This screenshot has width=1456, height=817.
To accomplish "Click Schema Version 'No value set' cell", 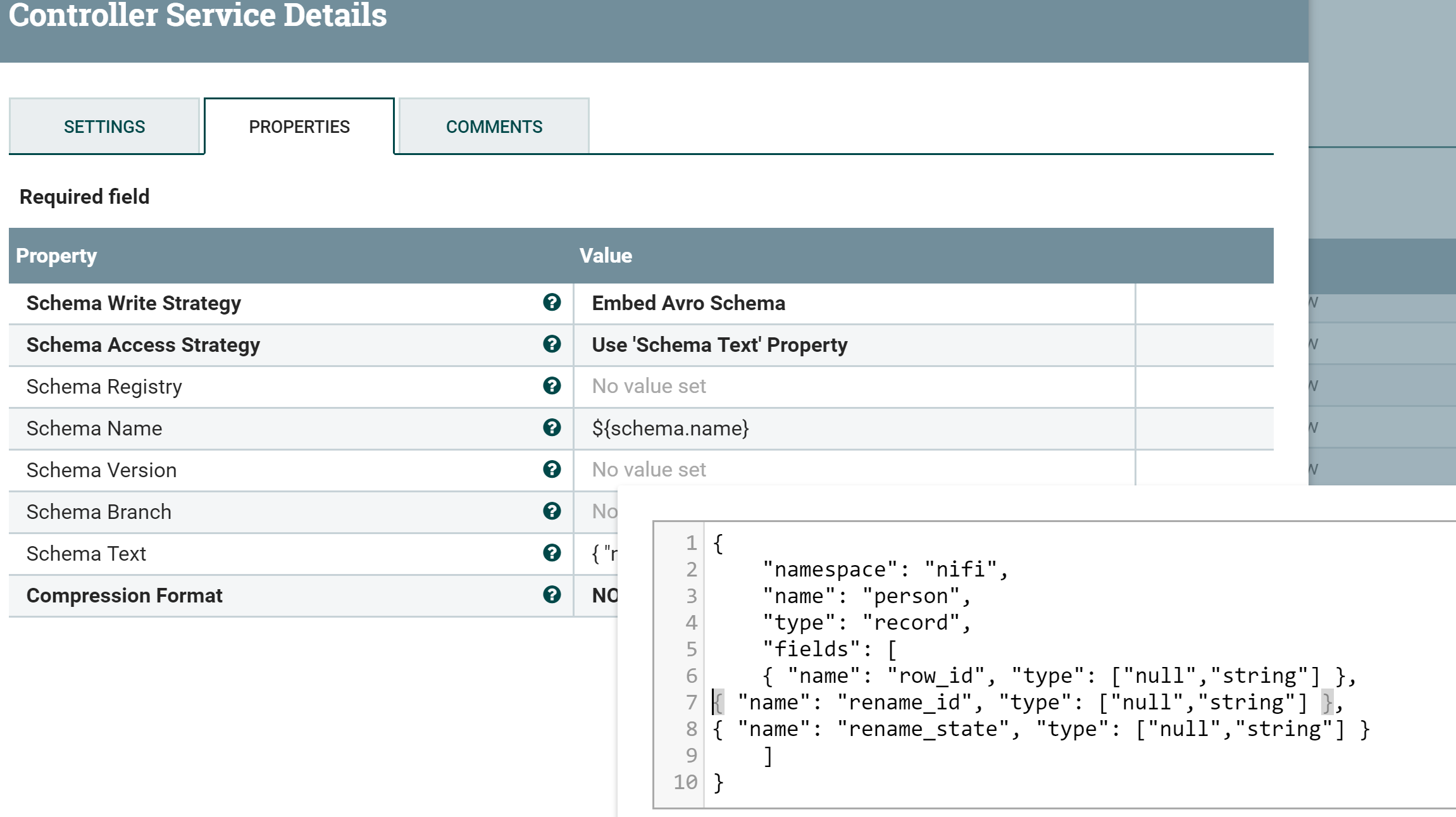I will click(x=649, y=470).
